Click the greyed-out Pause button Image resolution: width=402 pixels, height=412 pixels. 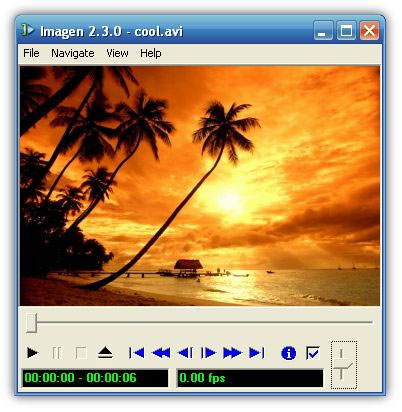pyautogui.click(x=57, y=353)
